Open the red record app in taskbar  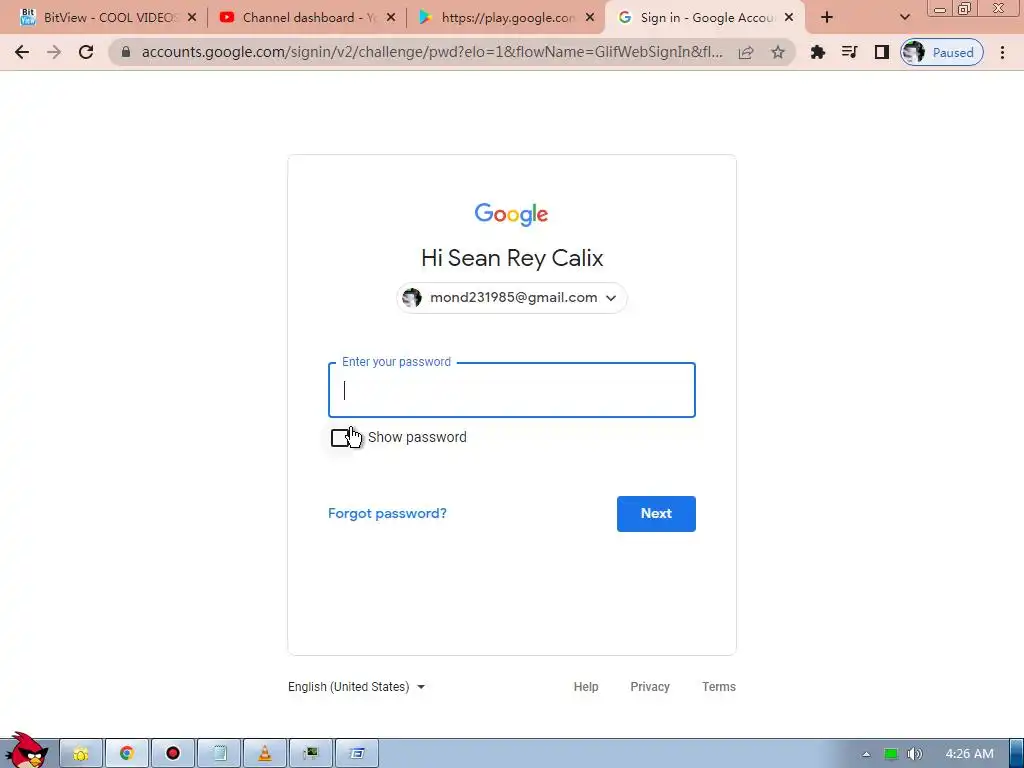(173, 754)
